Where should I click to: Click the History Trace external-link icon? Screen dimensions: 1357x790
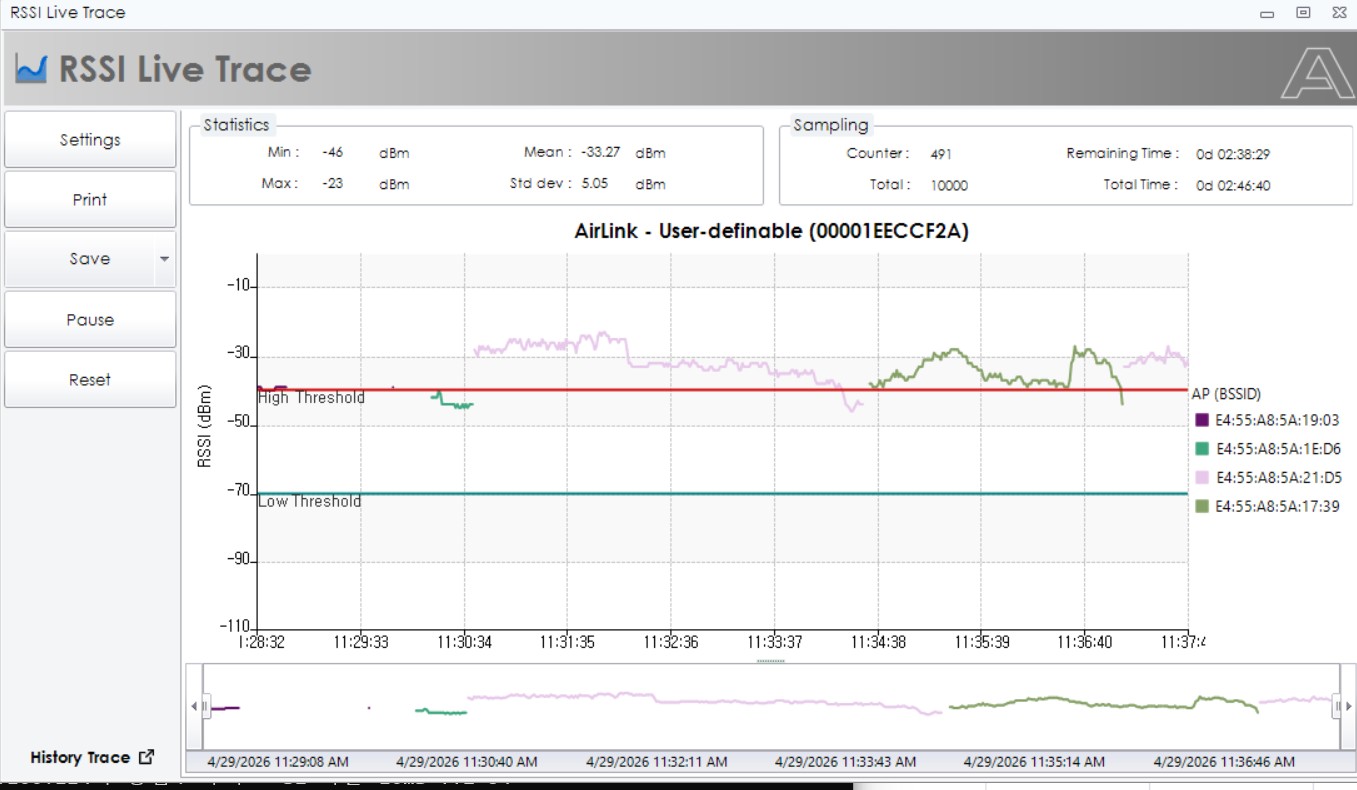[147, 757]
